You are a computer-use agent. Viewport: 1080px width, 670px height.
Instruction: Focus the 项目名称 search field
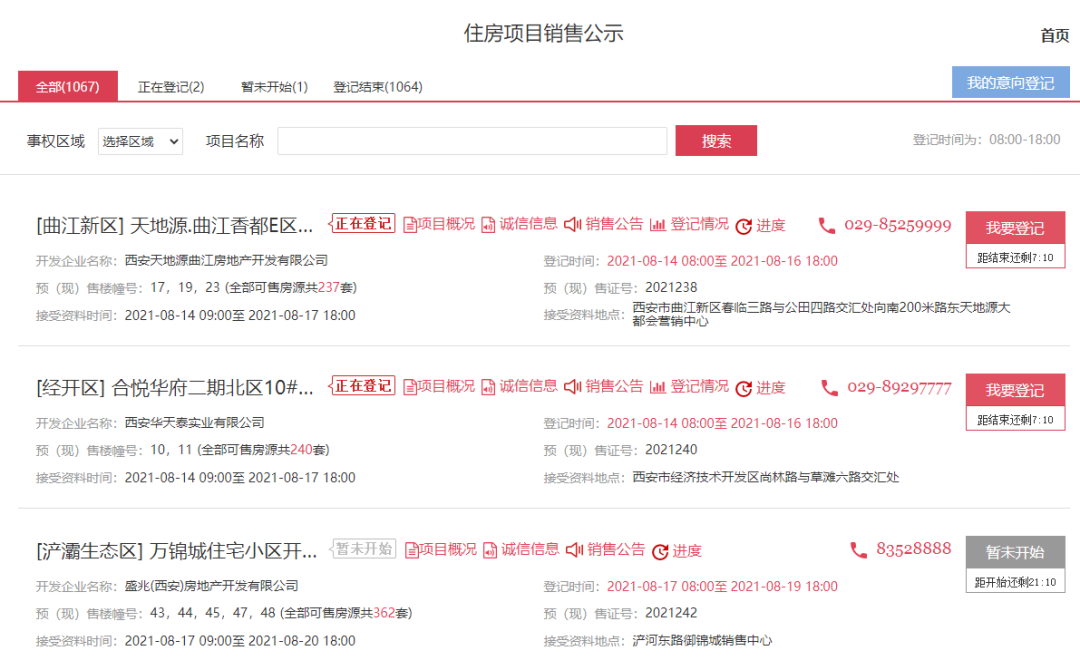coord(472,141)
